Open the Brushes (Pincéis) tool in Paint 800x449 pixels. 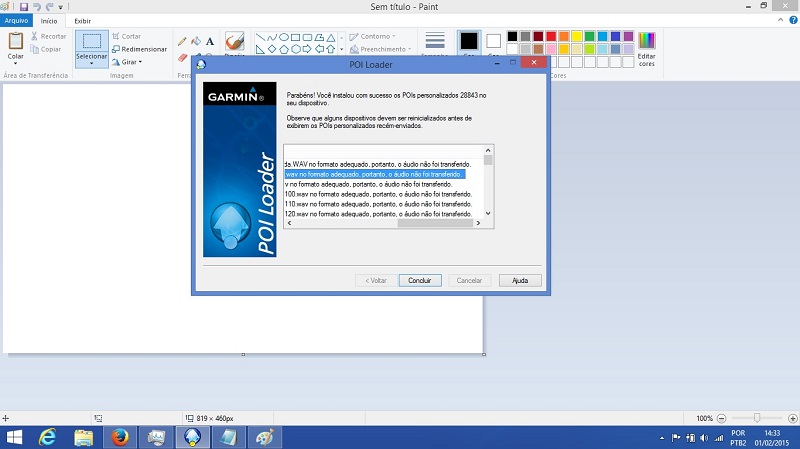(235, 41)
